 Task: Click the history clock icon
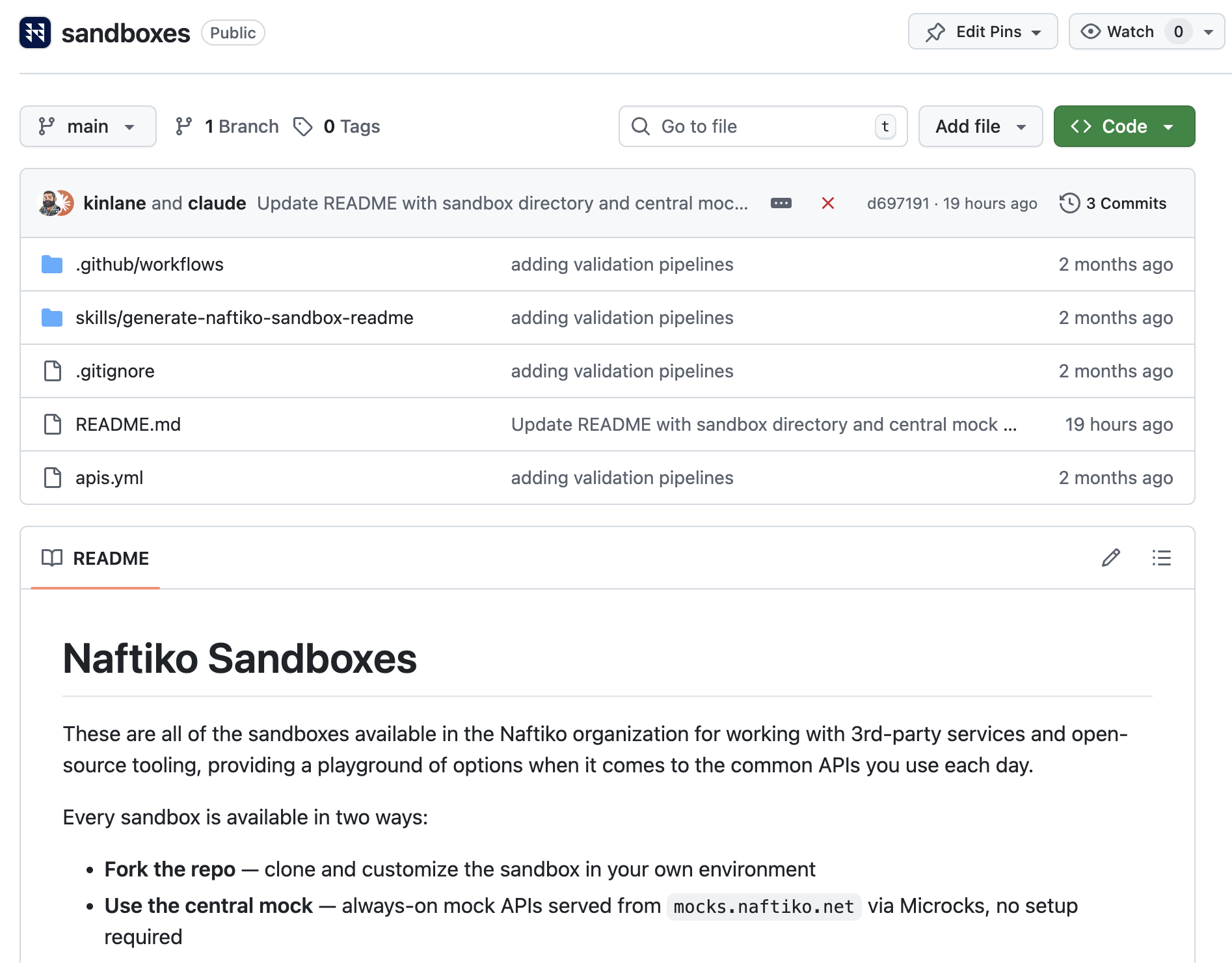pyautogui.click(x=1069, y=203)
